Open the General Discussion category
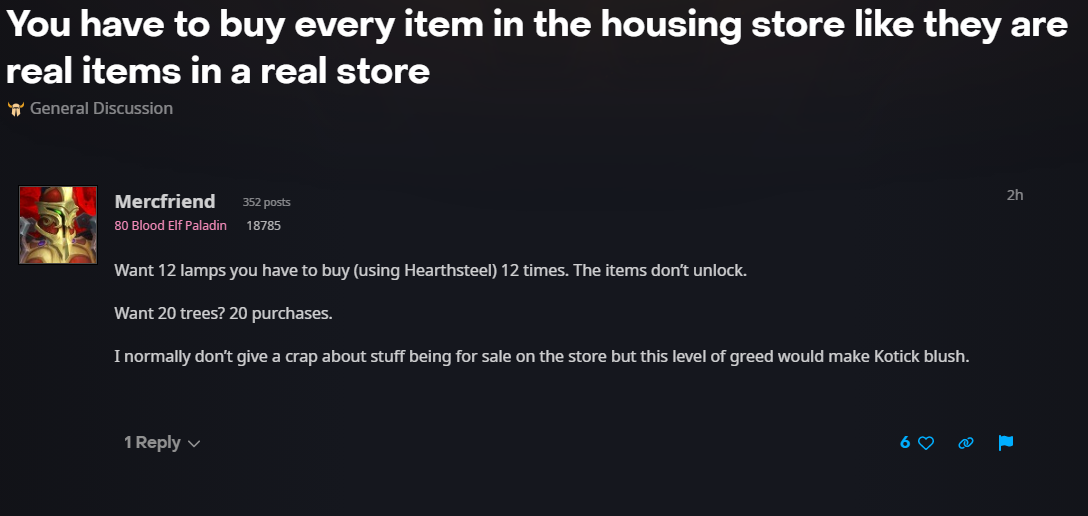 (101, 108)
